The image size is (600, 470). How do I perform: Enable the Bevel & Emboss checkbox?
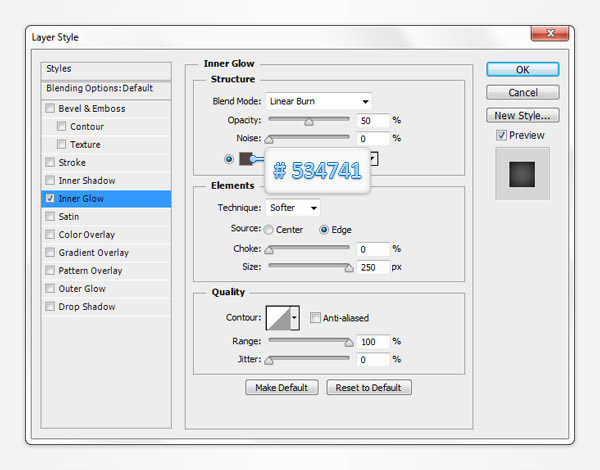click(51, 109)
